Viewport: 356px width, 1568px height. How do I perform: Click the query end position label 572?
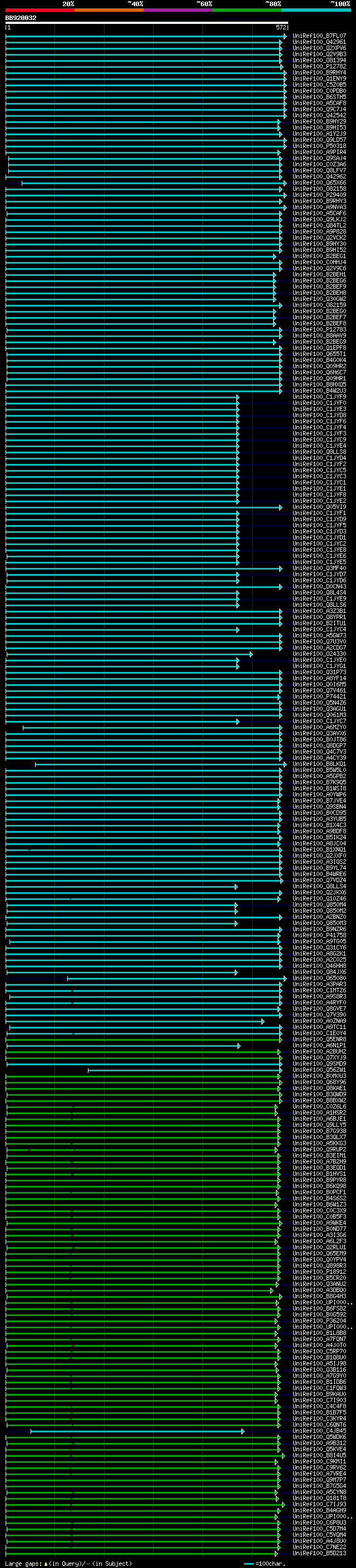(x=280, y=28)
